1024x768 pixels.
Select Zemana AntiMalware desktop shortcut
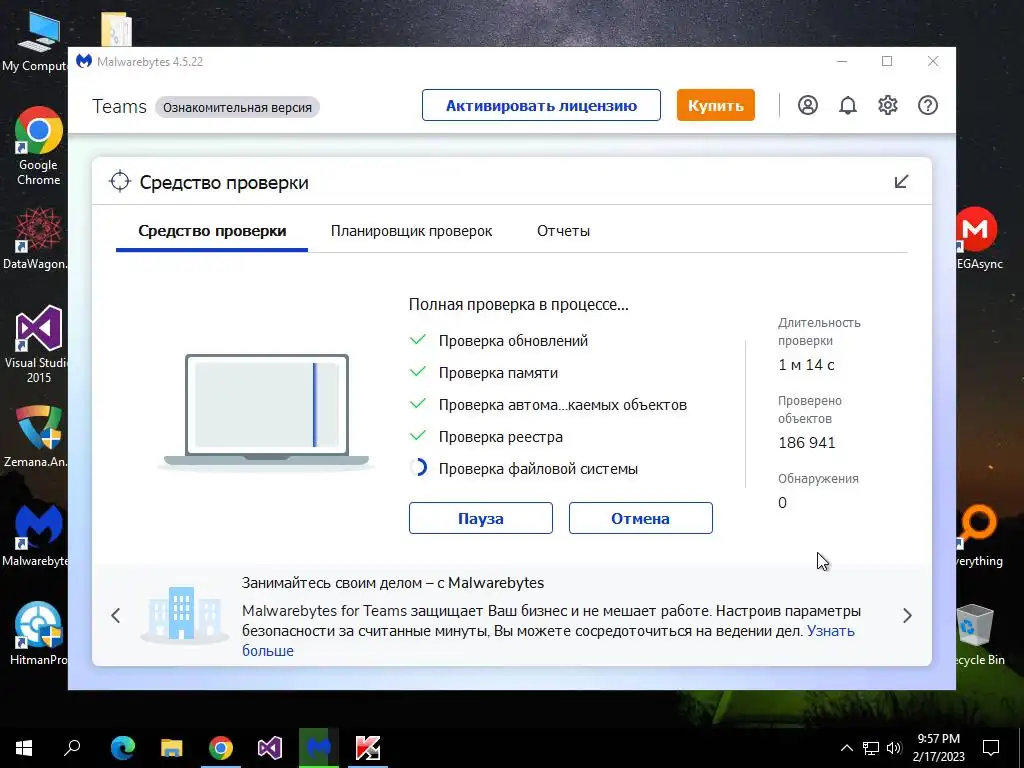coord(36,436)
